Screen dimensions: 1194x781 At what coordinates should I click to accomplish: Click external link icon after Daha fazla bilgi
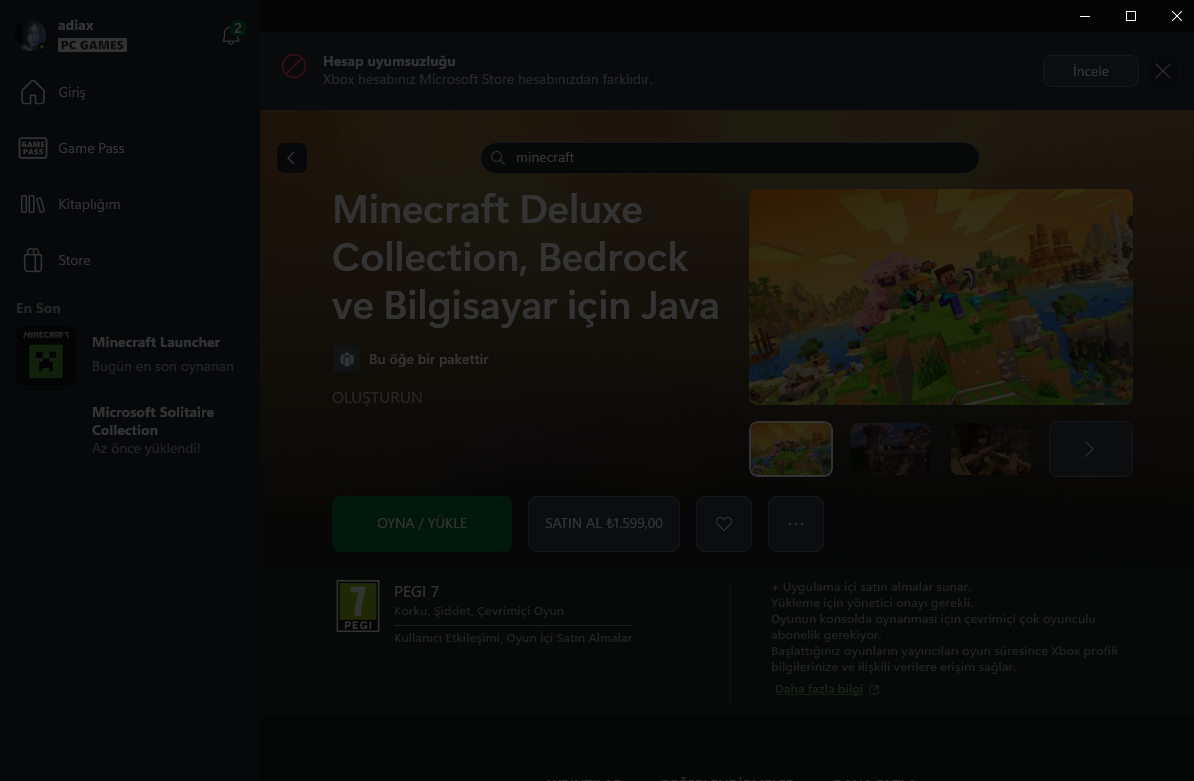874,690
